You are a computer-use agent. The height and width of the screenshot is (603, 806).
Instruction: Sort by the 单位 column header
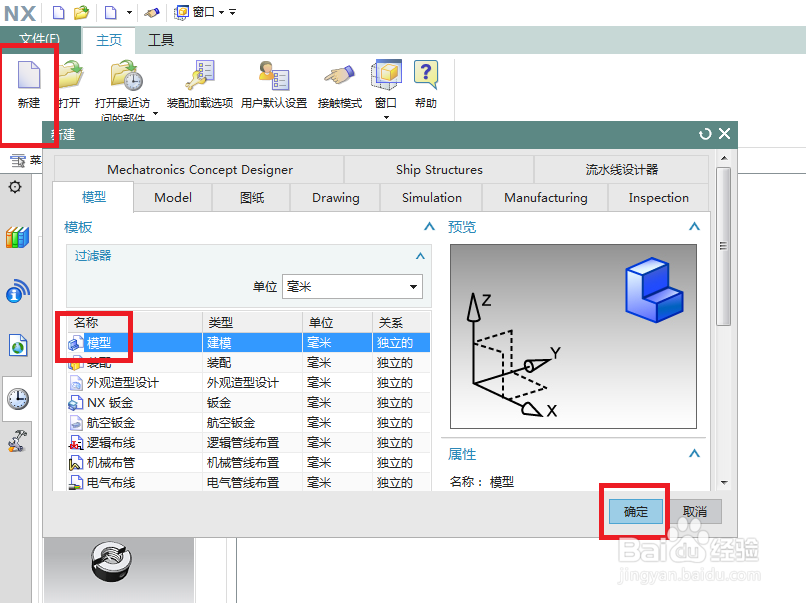(337, 322)
